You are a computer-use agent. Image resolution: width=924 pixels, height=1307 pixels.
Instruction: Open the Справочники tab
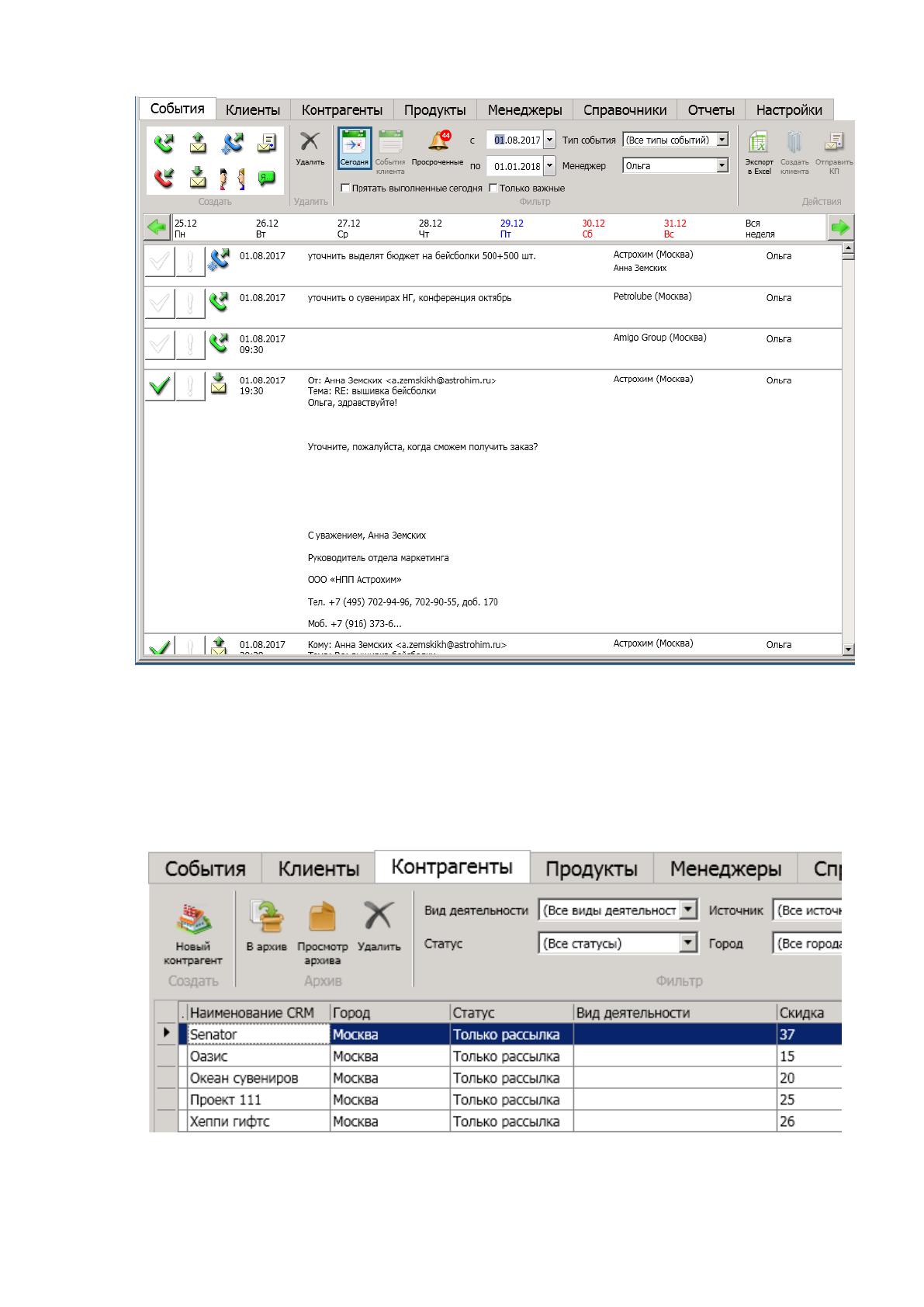625,110
